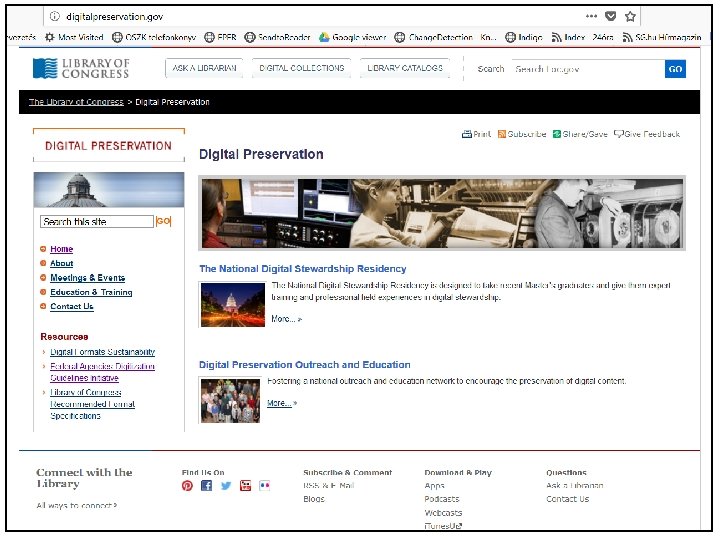Click the Digital Preservation banner image
Screen dimensions: 720x540
coord(442,214)
